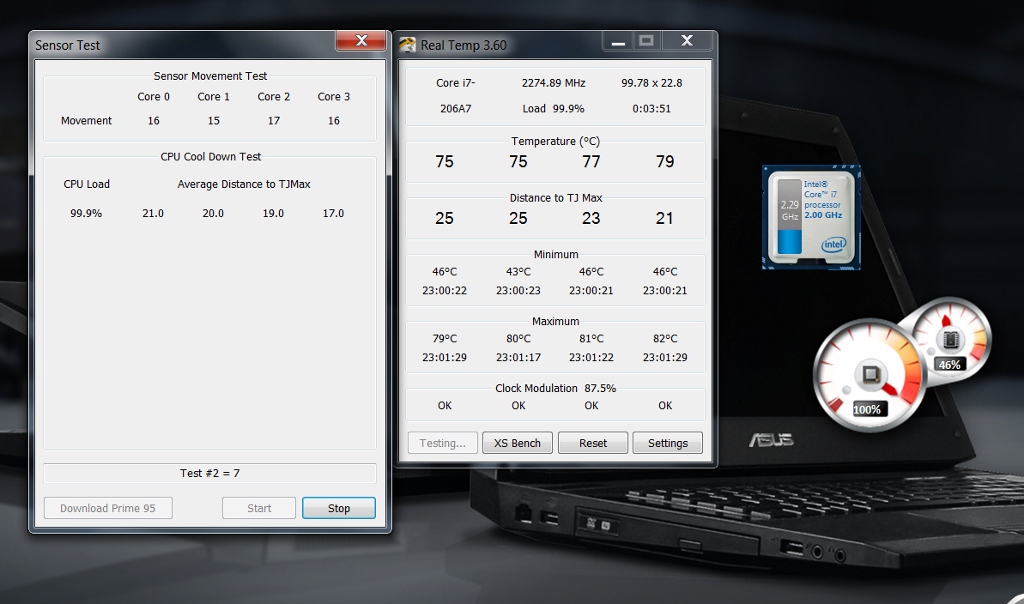Viewport: 1024px width, 604px height.
Task: Reset the Real Temp min/max readings
Action: point(593,443)
